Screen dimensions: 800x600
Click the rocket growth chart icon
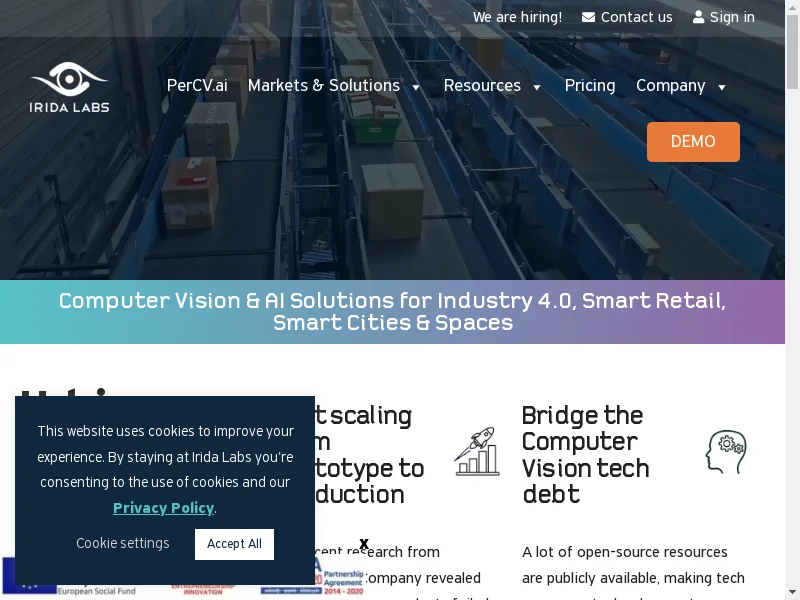[x=477, y=452]
